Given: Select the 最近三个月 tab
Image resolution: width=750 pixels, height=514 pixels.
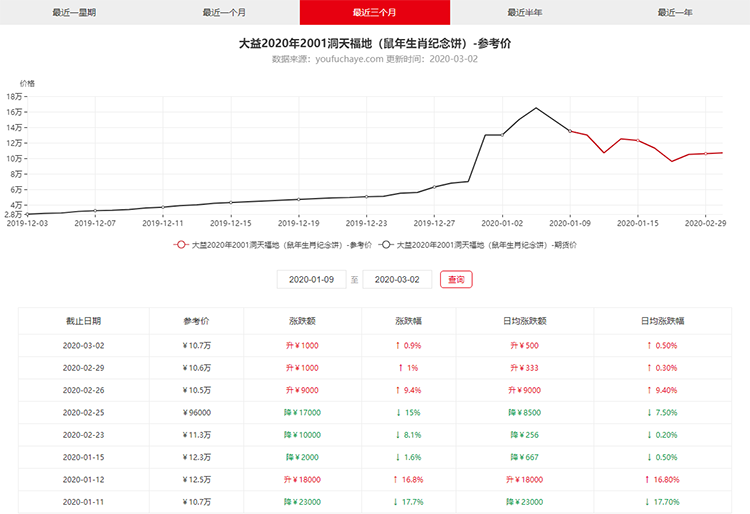Looking at the screenshot, I should tap(375, 12).
